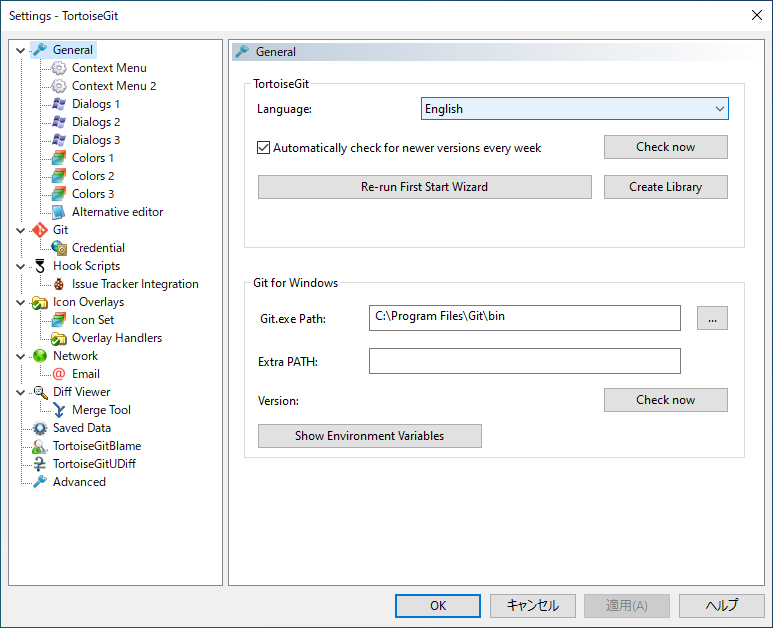773x628 pixels.
Task: Click the Credential globe-lock icon
Action: 59,248
